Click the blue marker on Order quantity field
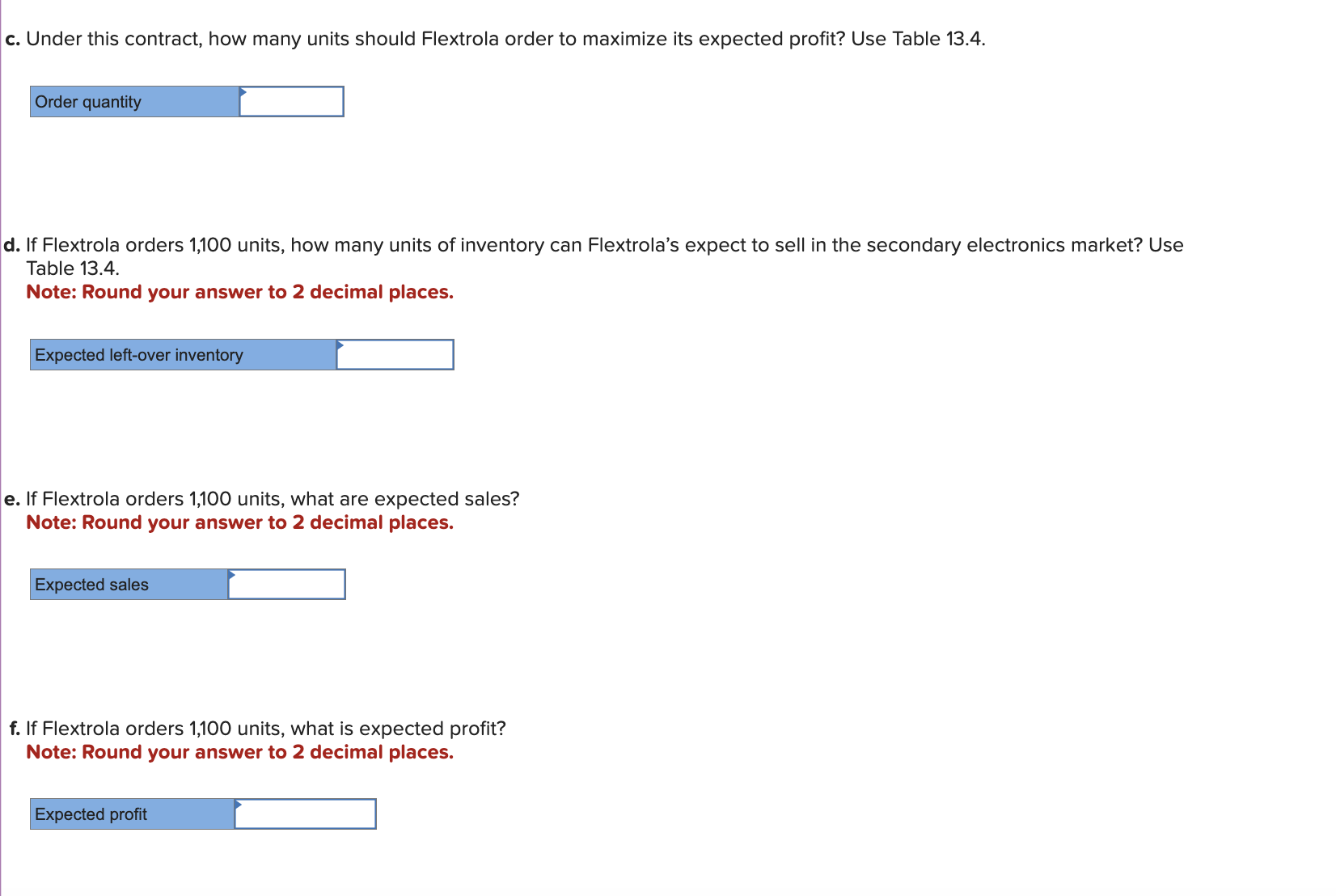This screenshot has height=896, width=1336. pyautogui.click(x=243, y=93)
